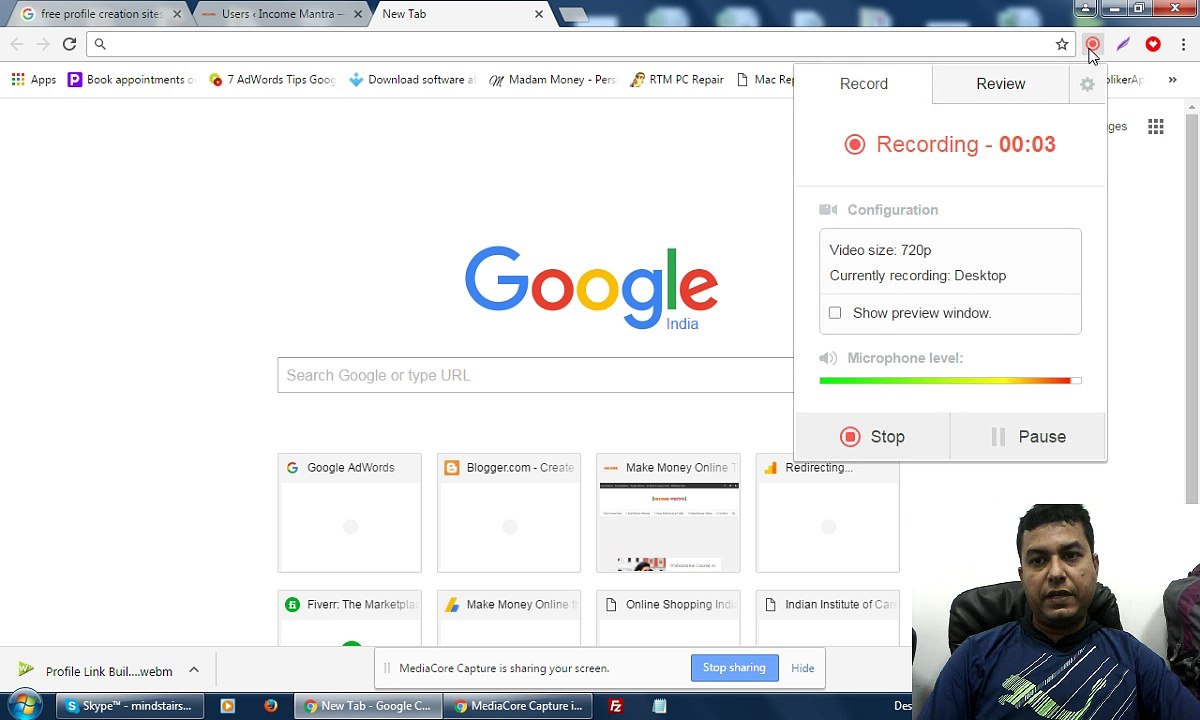Open Skype mindstairs taskbar item
This screenshot has width=1200, height=720.
pos(129,706)
